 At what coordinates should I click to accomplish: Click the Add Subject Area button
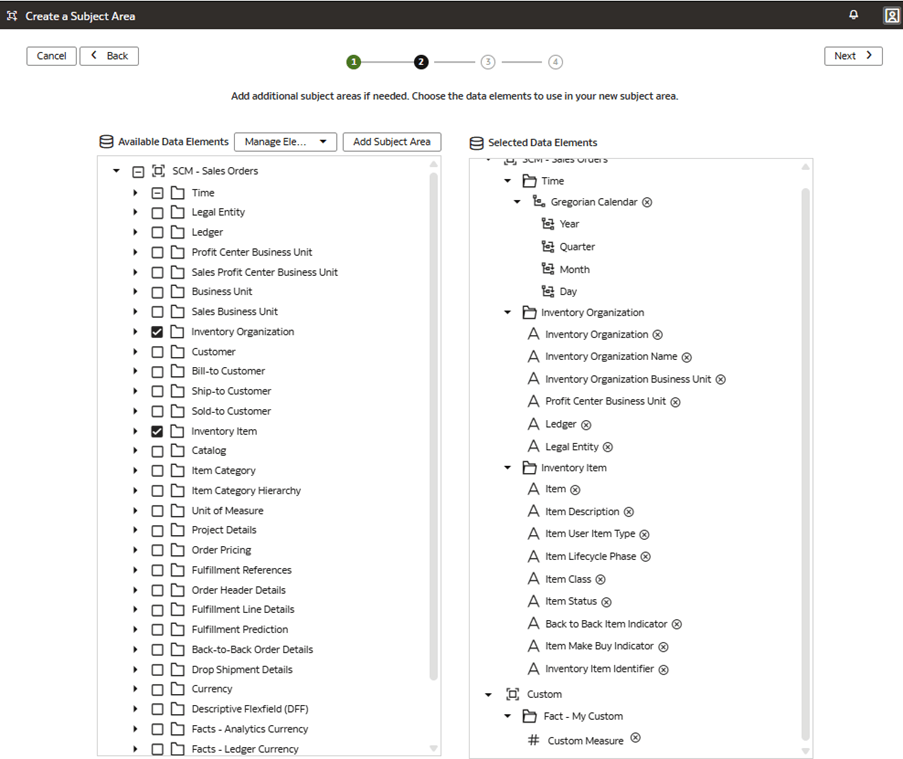pos(391,141)
